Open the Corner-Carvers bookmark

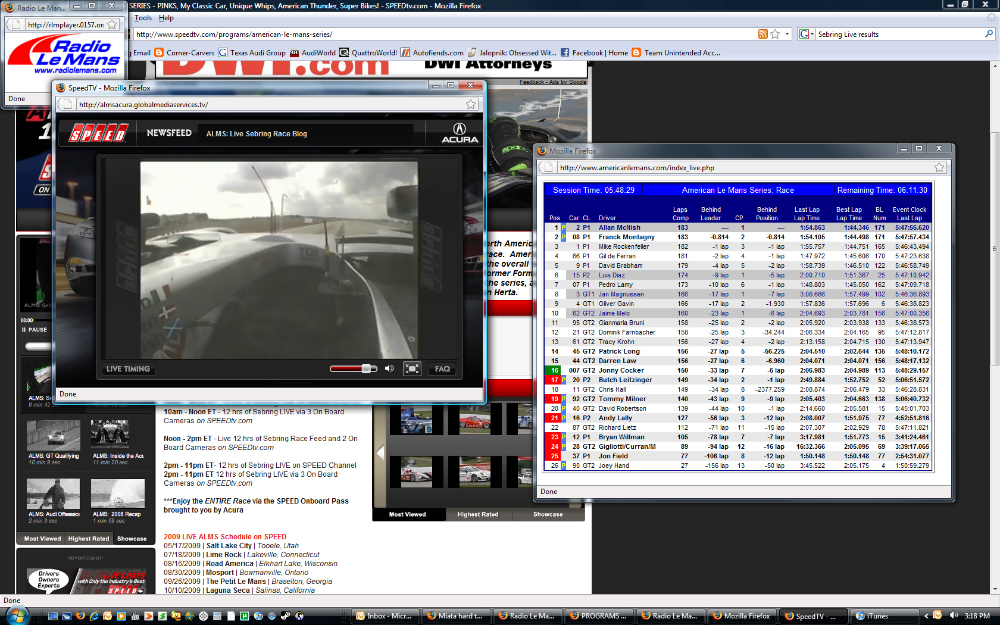184,53
